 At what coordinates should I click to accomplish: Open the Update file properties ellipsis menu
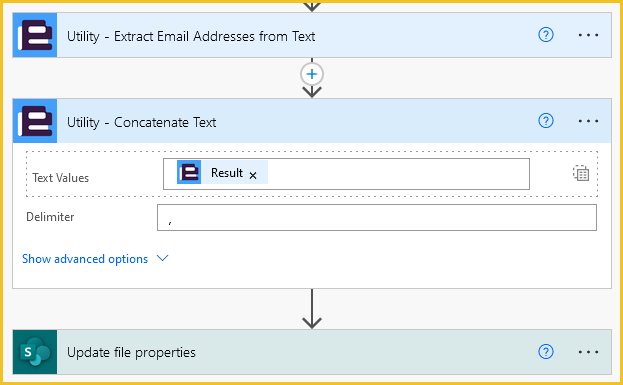[x=588, y=352]
